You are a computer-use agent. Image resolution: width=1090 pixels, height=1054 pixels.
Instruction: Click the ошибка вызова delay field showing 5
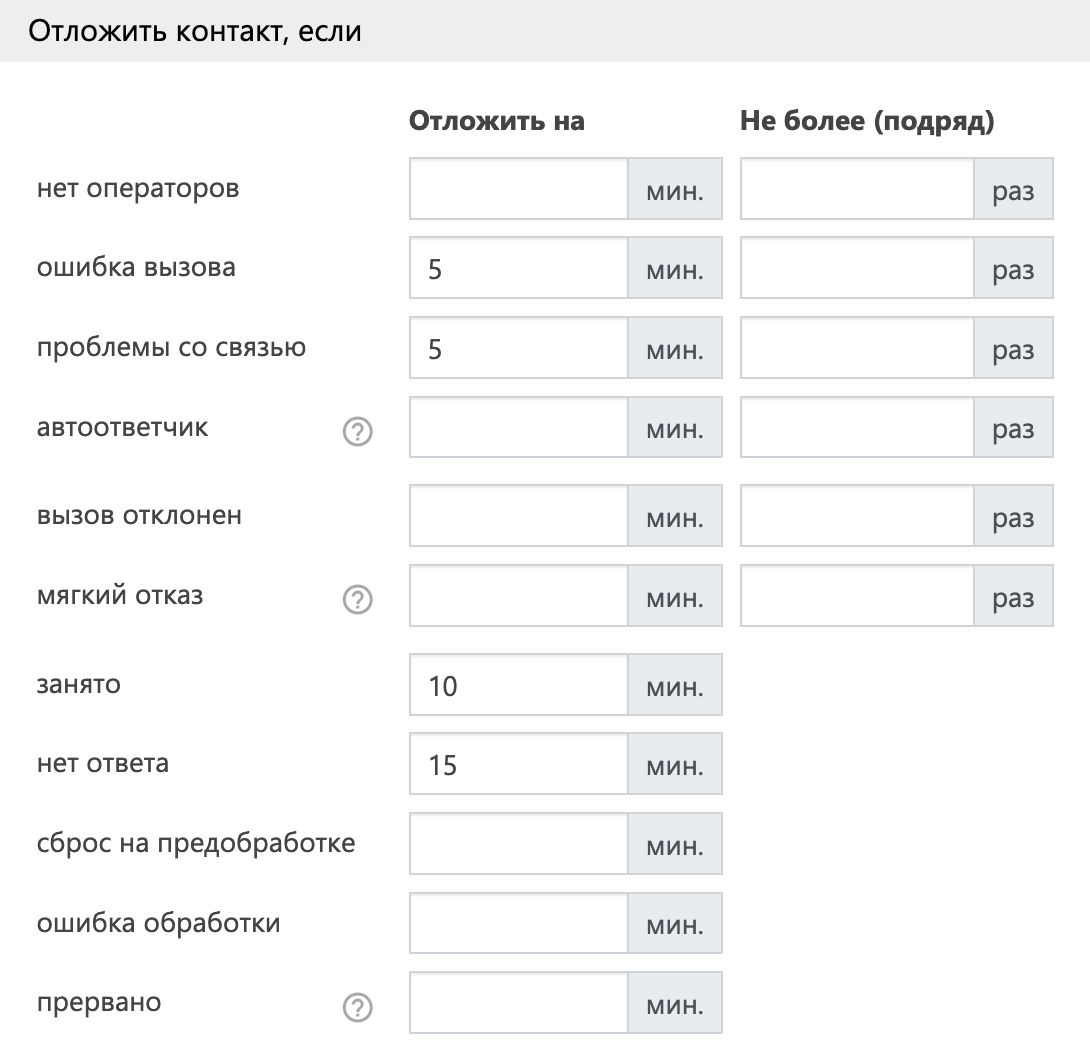click(519, 269)
